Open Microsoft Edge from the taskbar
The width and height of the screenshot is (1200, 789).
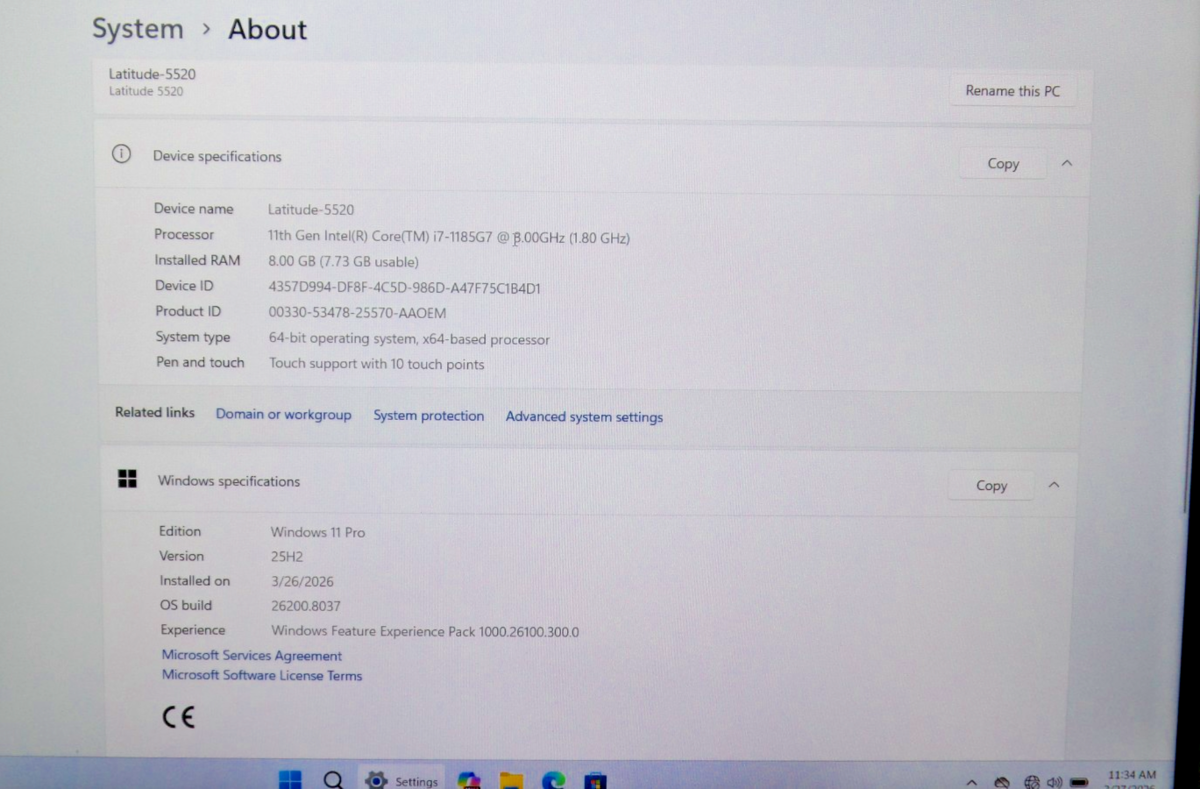[x=554, y=780]
